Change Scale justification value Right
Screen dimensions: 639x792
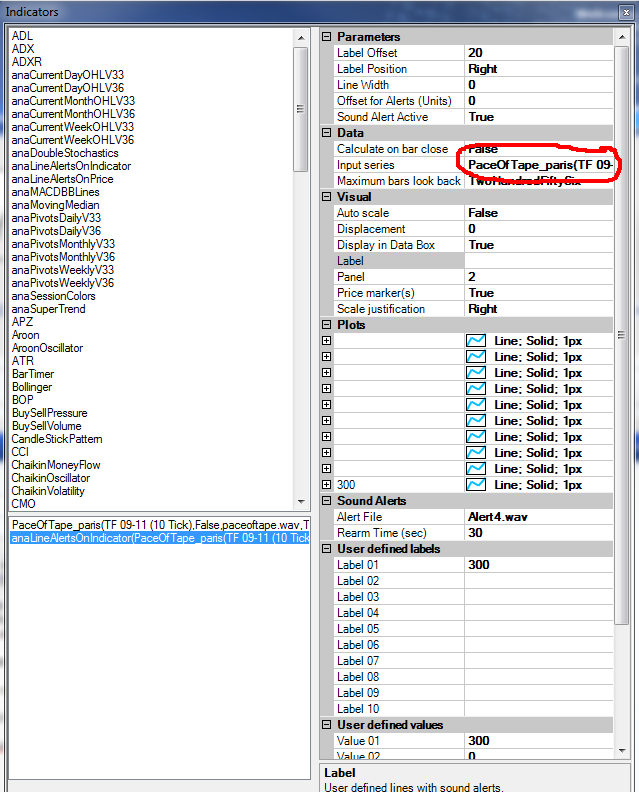(538, 309)
